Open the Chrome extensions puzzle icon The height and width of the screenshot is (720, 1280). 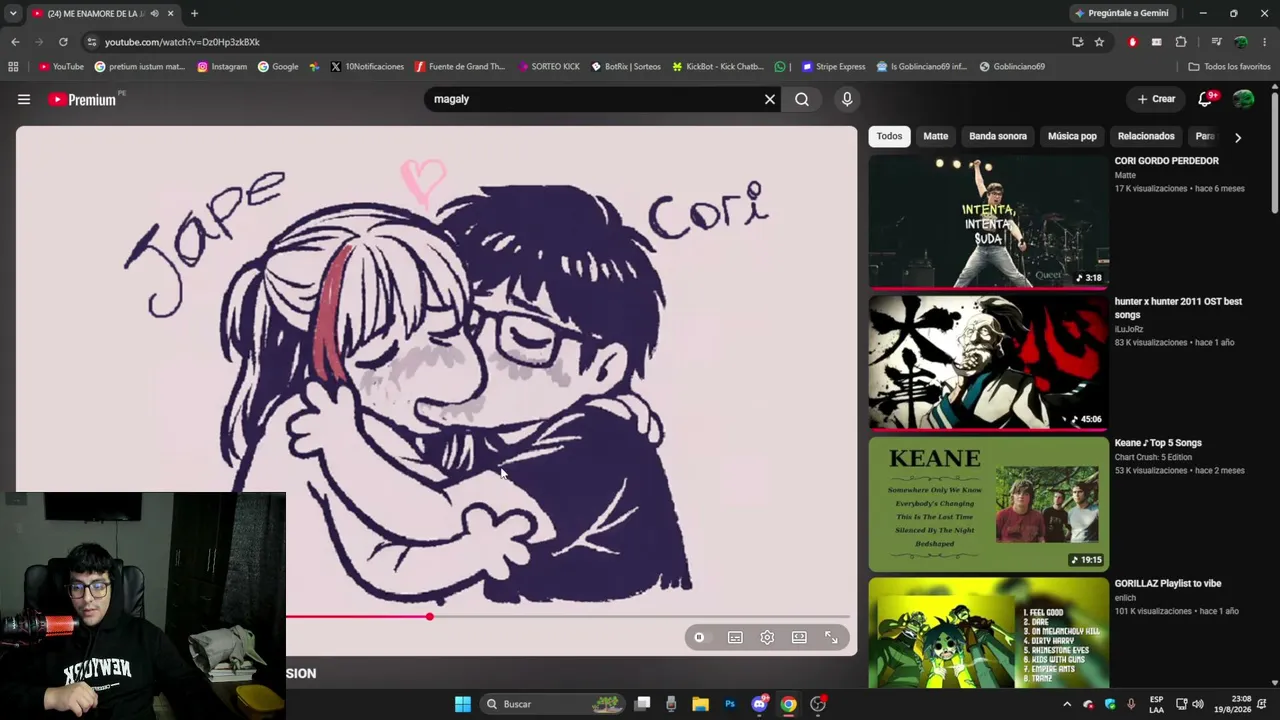(1181, 42)
